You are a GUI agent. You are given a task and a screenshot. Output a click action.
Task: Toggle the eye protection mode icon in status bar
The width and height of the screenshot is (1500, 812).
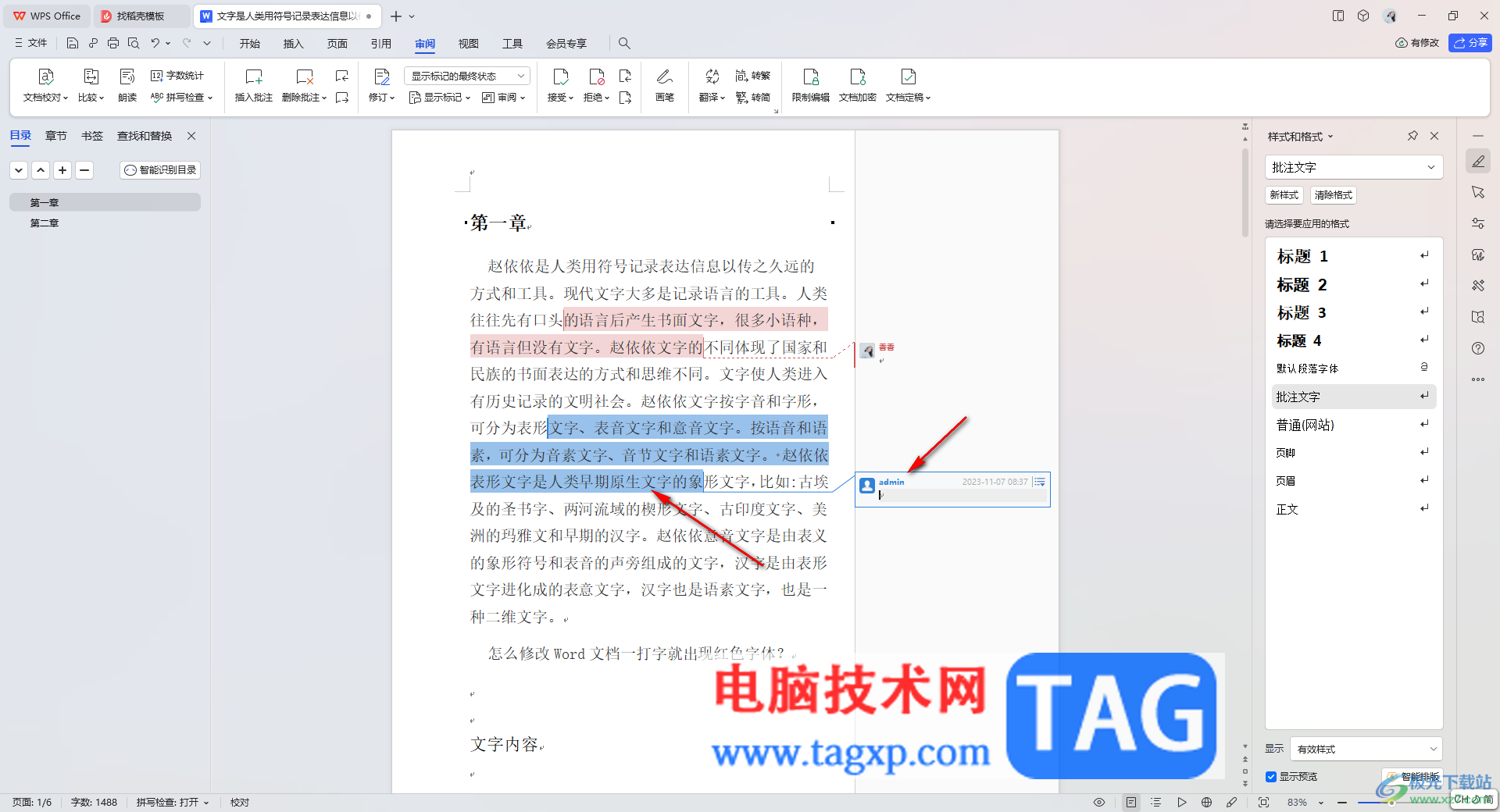(1099, 802)
